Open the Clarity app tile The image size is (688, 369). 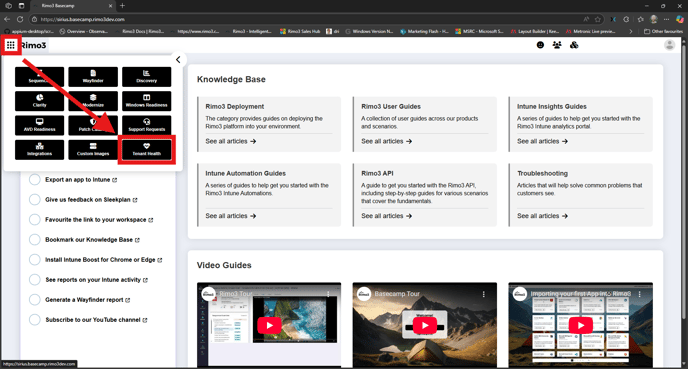39,101
